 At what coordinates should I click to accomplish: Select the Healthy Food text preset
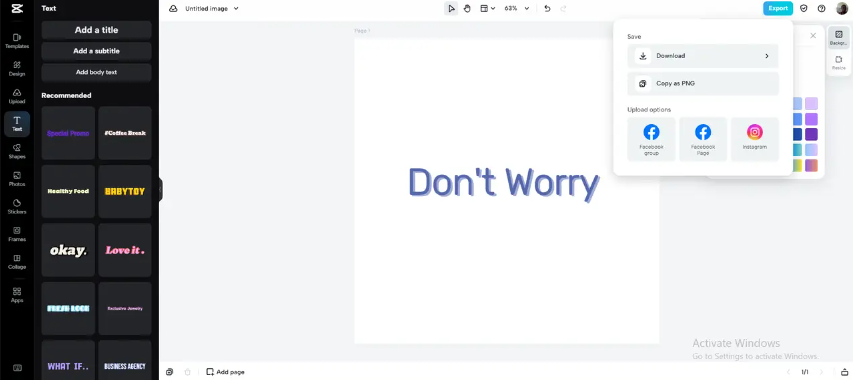point(68,191)
